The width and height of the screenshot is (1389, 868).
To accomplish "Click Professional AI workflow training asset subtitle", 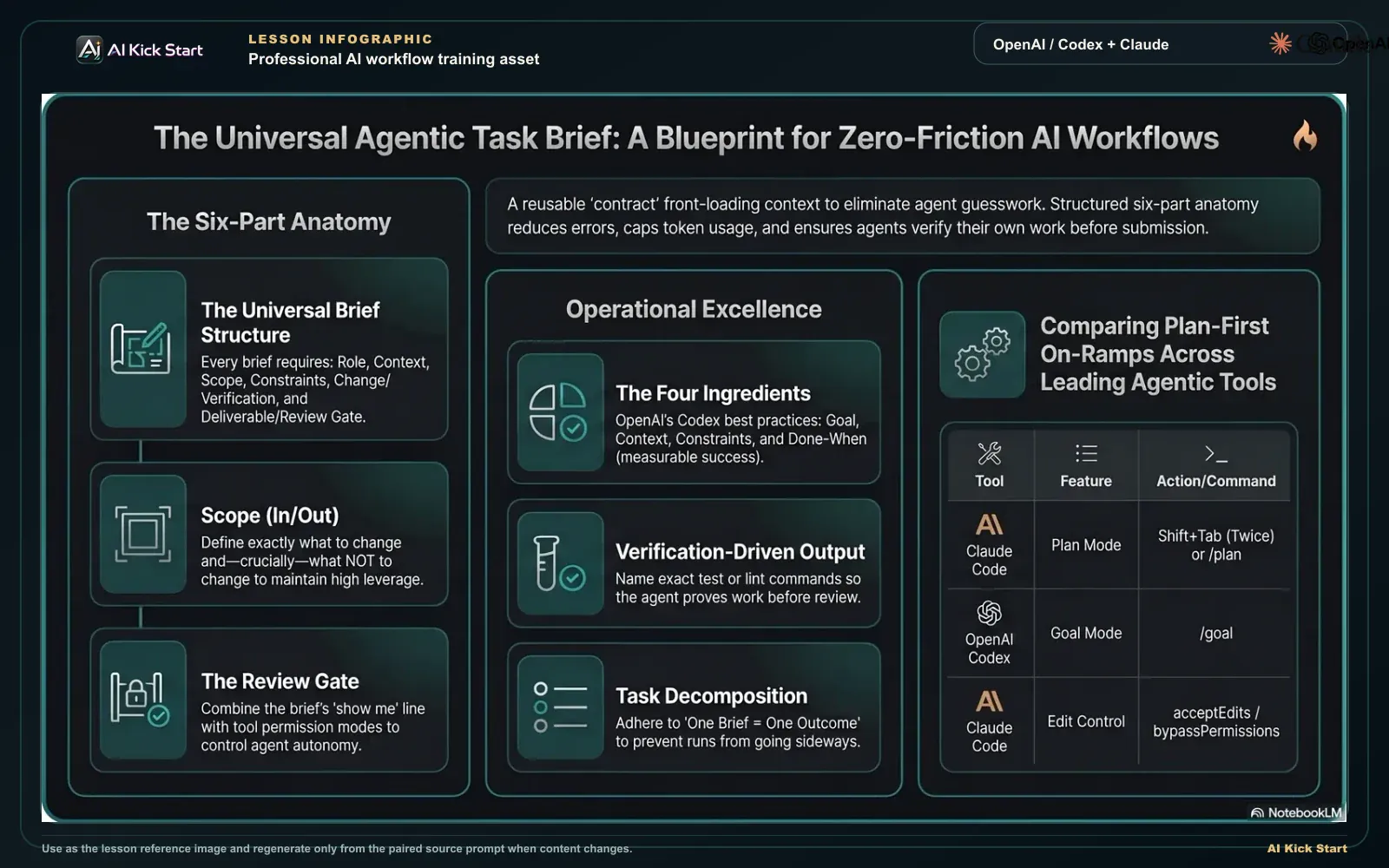I will coord(393,59).
